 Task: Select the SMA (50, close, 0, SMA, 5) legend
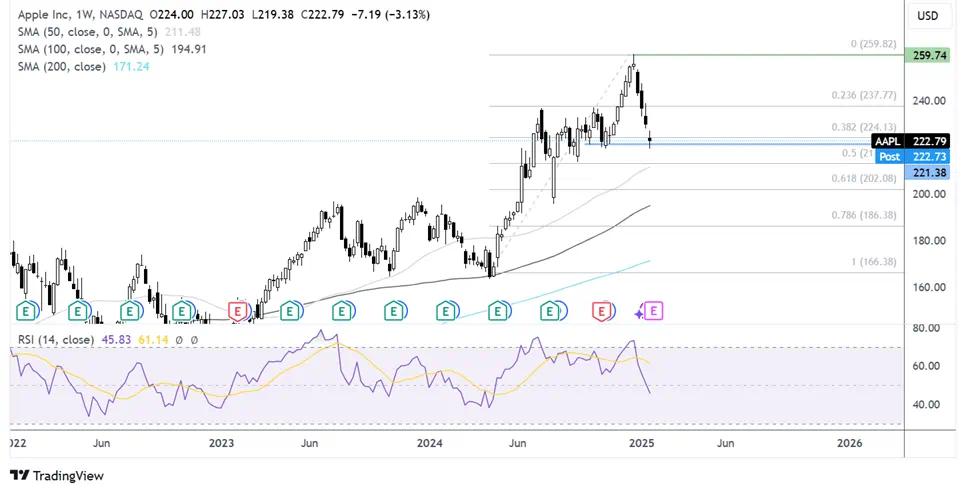88,32
